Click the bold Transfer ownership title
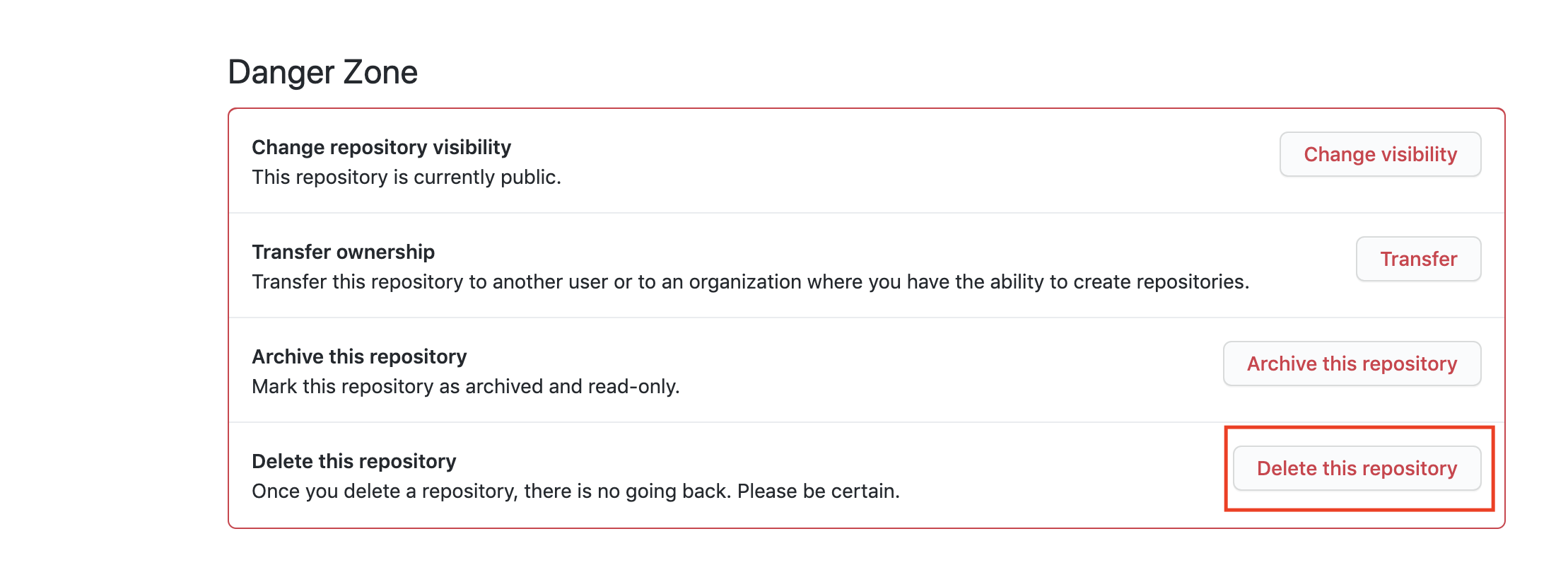Screen dimensions: 1568x570 tap(343, 252)
